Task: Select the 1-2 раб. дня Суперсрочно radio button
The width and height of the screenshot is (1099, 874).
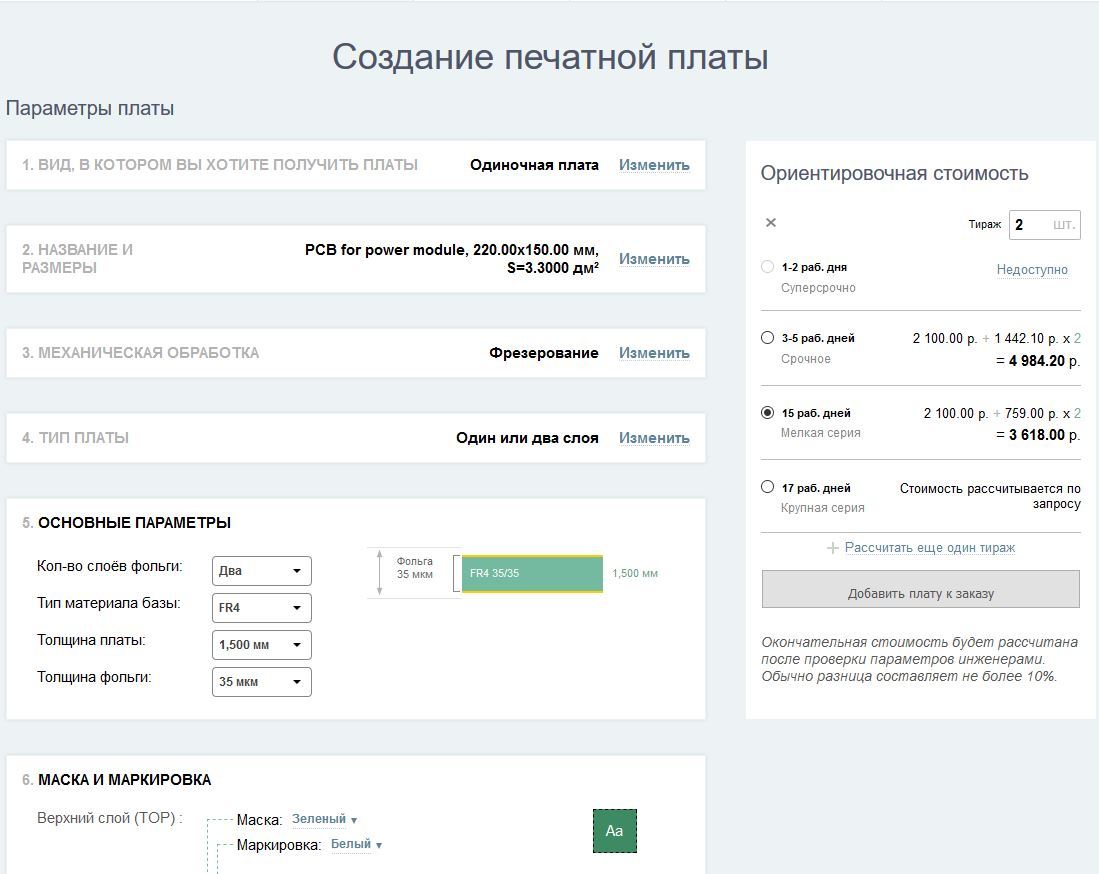Action: pyautogui.click(x=767, y=266)
